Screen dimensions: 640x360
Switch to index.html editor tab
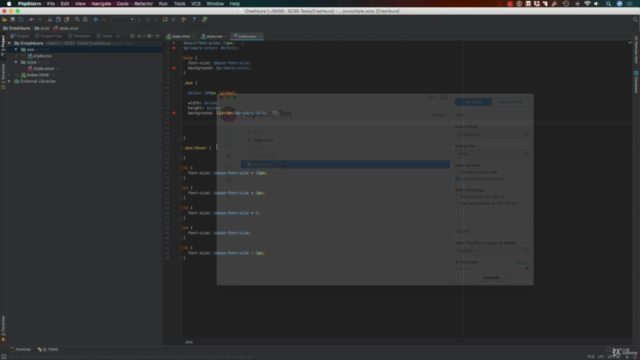click(x=181, y=36)
